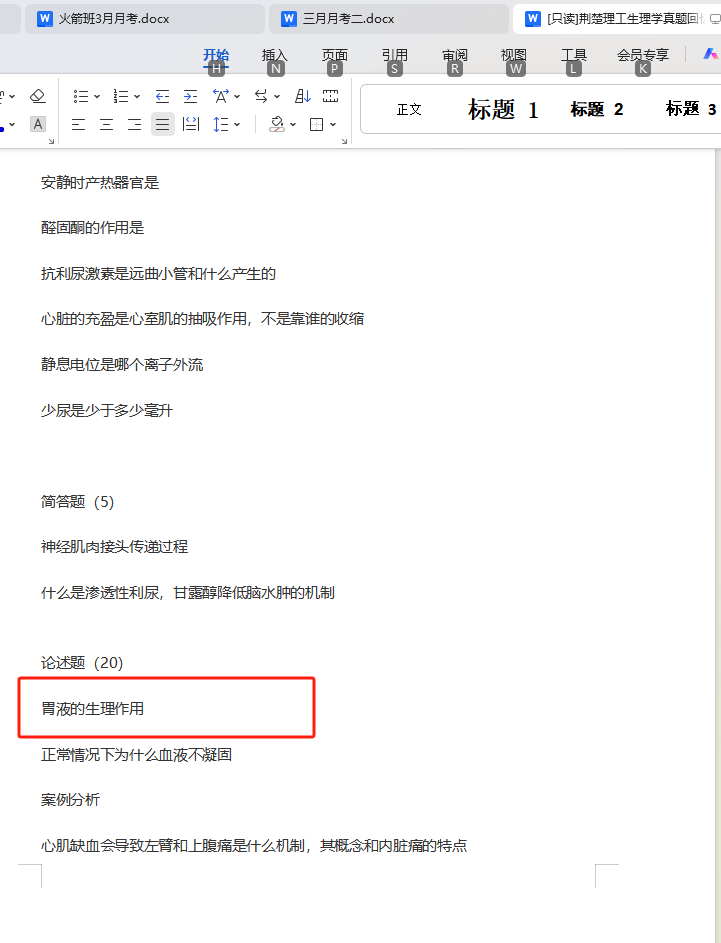Click the line 正常情况下为什么血液不凝固

(137, 755)
